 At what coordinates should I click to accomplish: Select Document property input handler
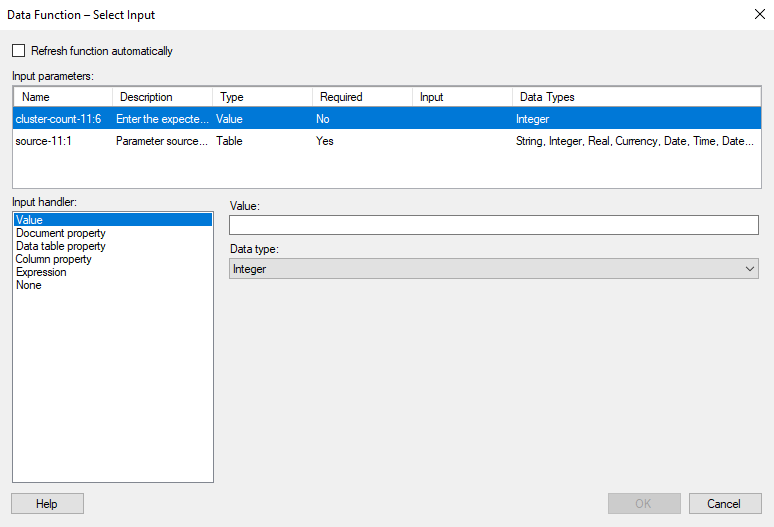coord(113,233)
